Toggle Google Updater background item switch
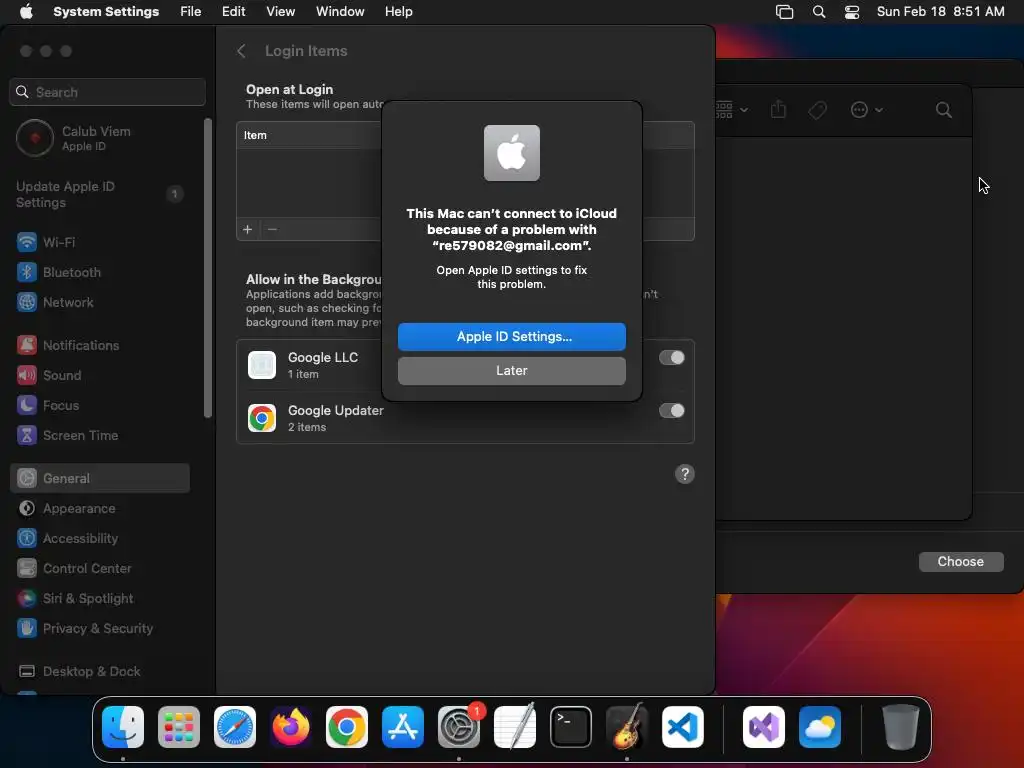The image size is (1024, 768). click(x=671, y=411)
